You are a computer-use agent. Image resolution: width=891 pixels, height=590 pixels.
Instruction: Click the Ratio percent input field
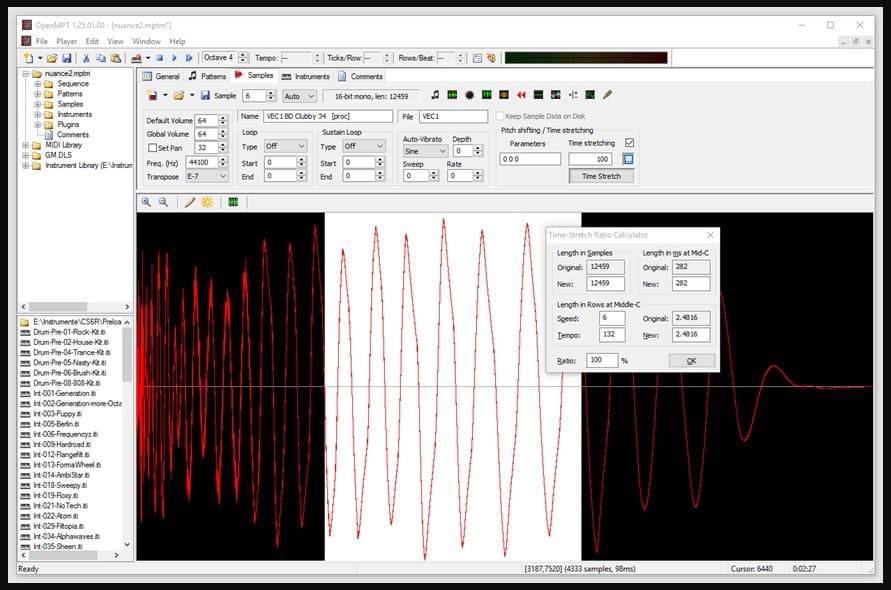click(x=602, y=360)
